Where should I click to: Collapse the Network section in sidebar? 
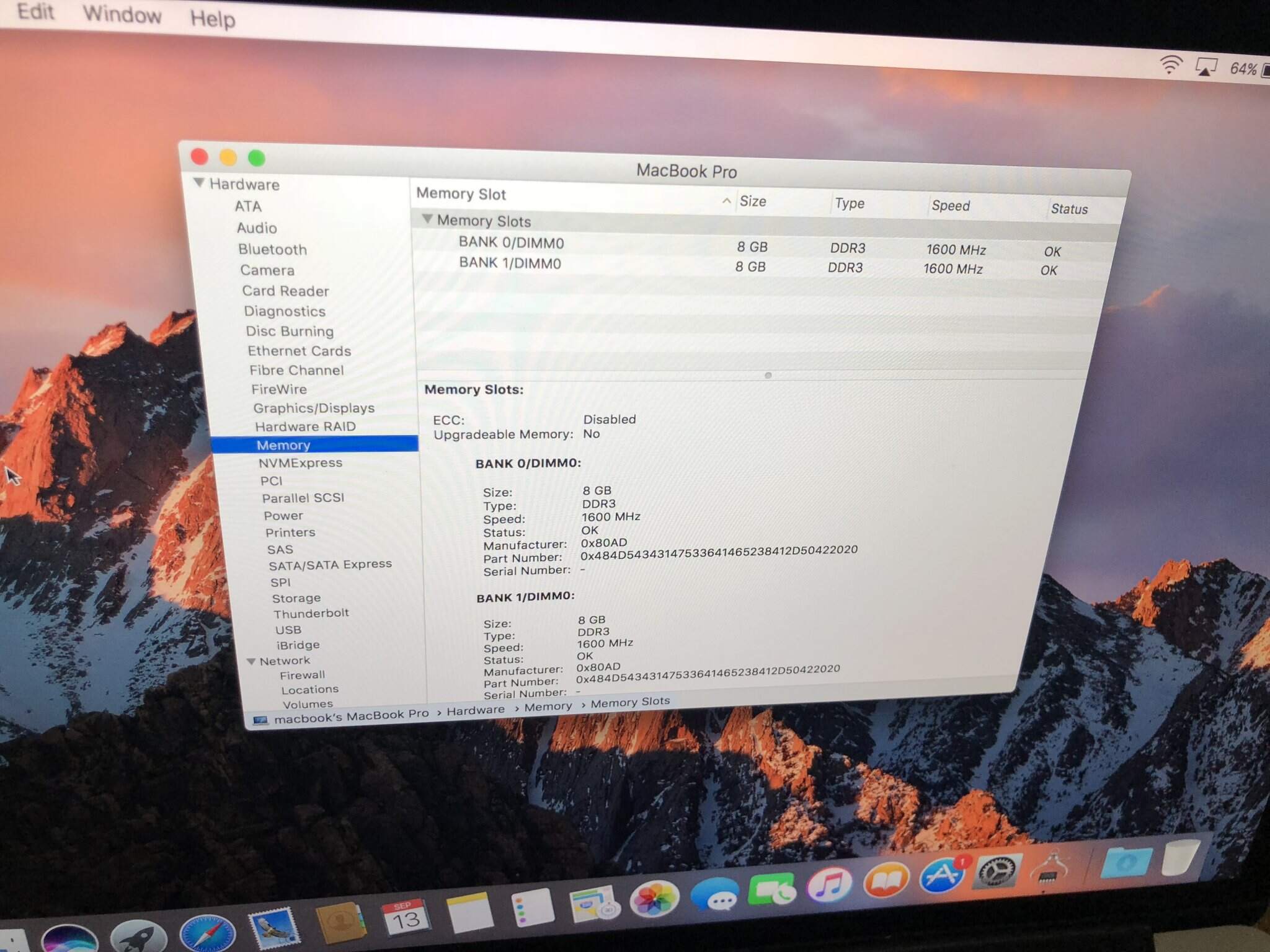point(251,661)
